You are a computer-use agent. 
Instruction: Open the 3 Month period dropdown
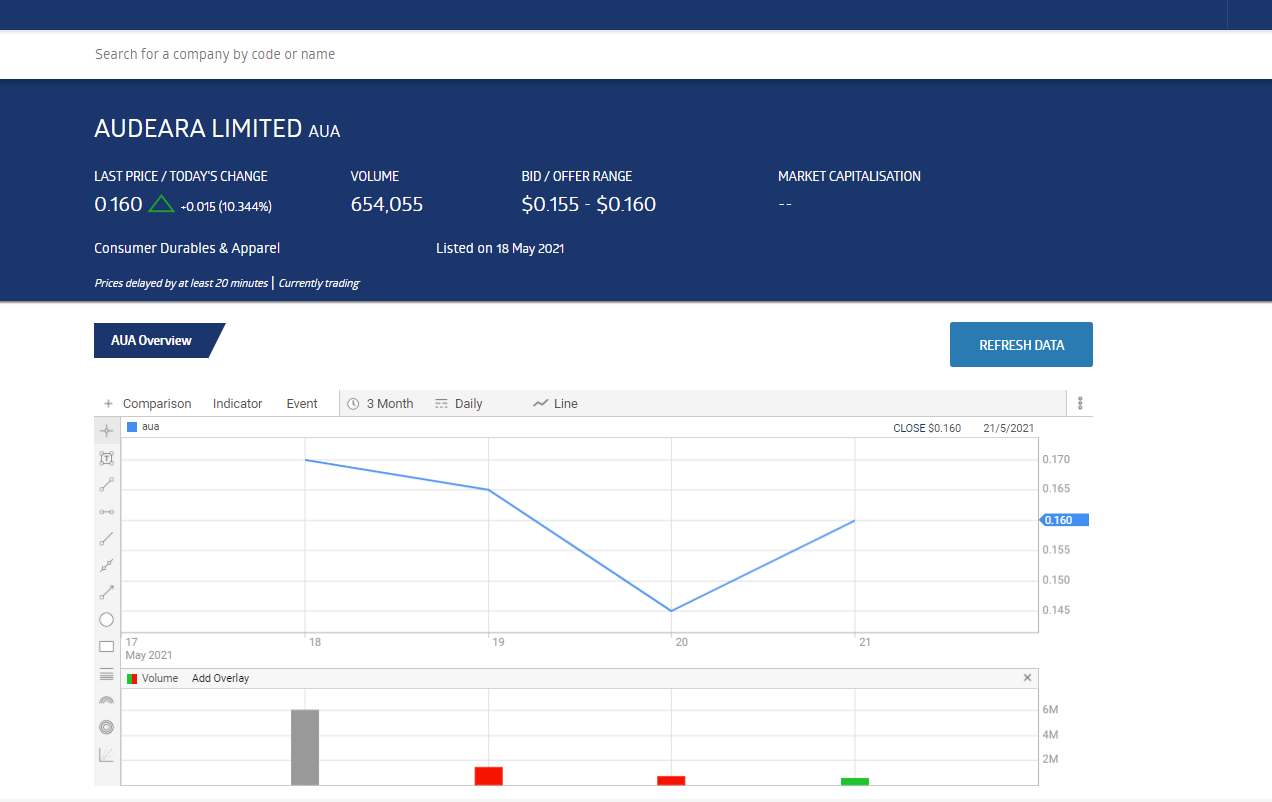(380, 404)
